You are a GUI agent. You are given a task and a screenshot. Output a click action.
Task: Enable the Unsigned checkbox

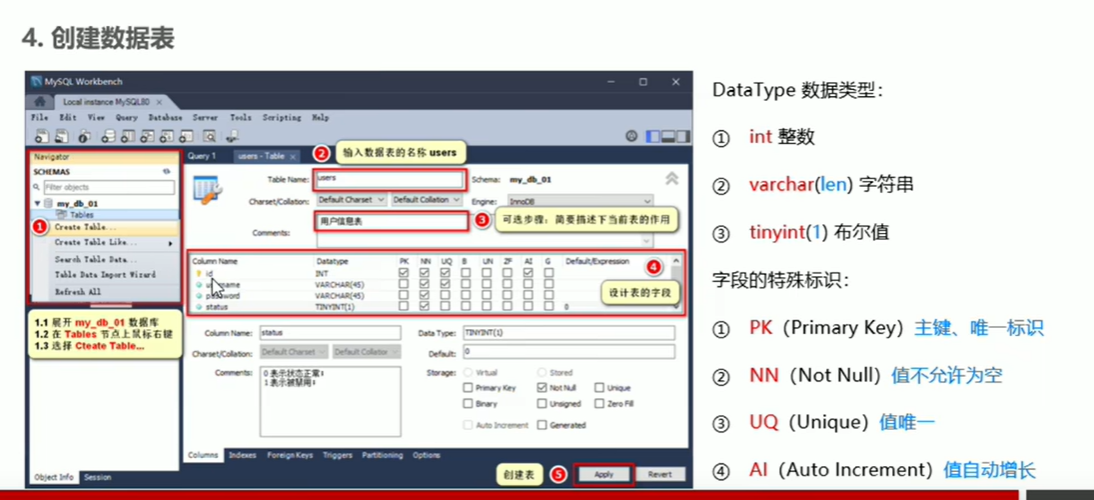542,404
